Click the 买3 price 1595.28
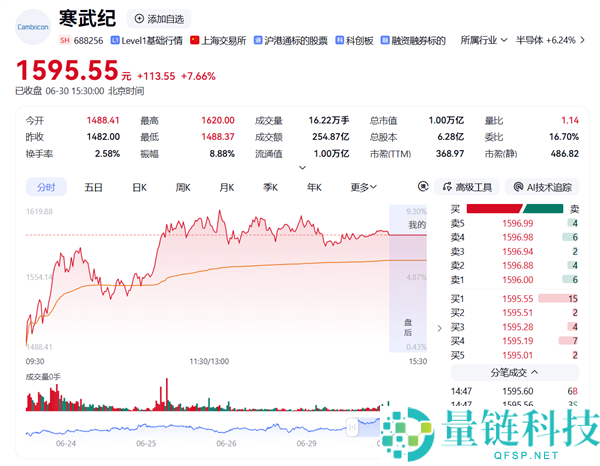Viewport: 600px width, 466px height. point(518,327)
